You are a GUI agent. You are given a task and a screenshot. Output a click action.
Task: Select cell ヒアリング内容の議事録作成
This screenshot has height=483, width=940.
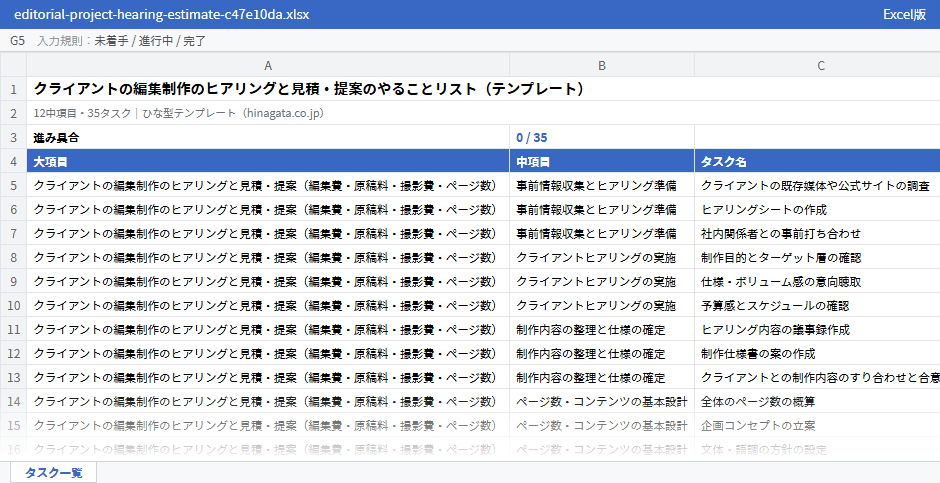817,329
